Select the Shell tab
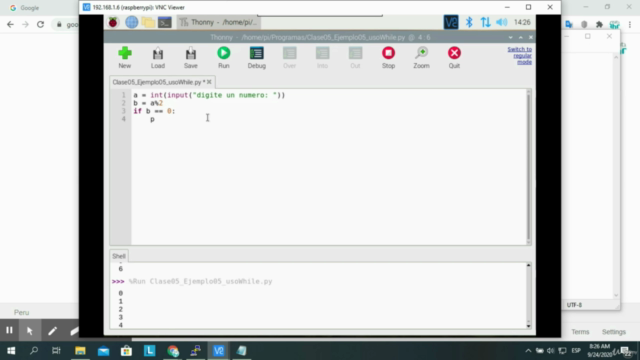The image size is (640, 360). pos(119,256)
